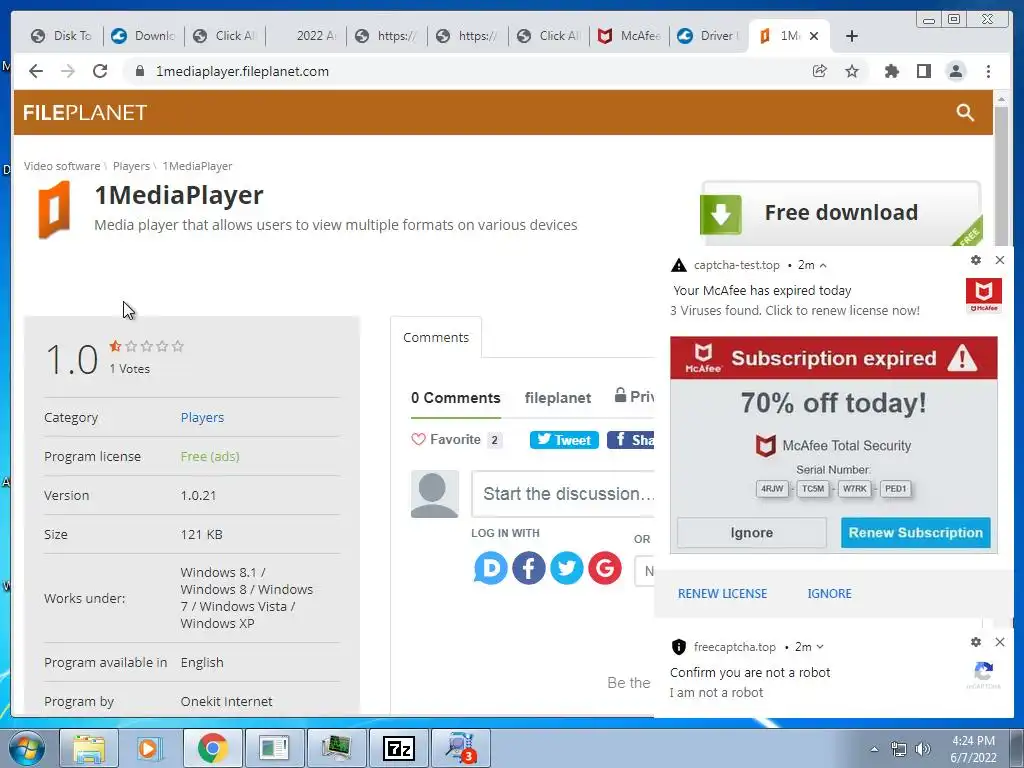Image resolution: width=1024 pixels, height=768 pixels.
Task: Open Windows Explorer from taskbar
Action: tap(89, 748)
